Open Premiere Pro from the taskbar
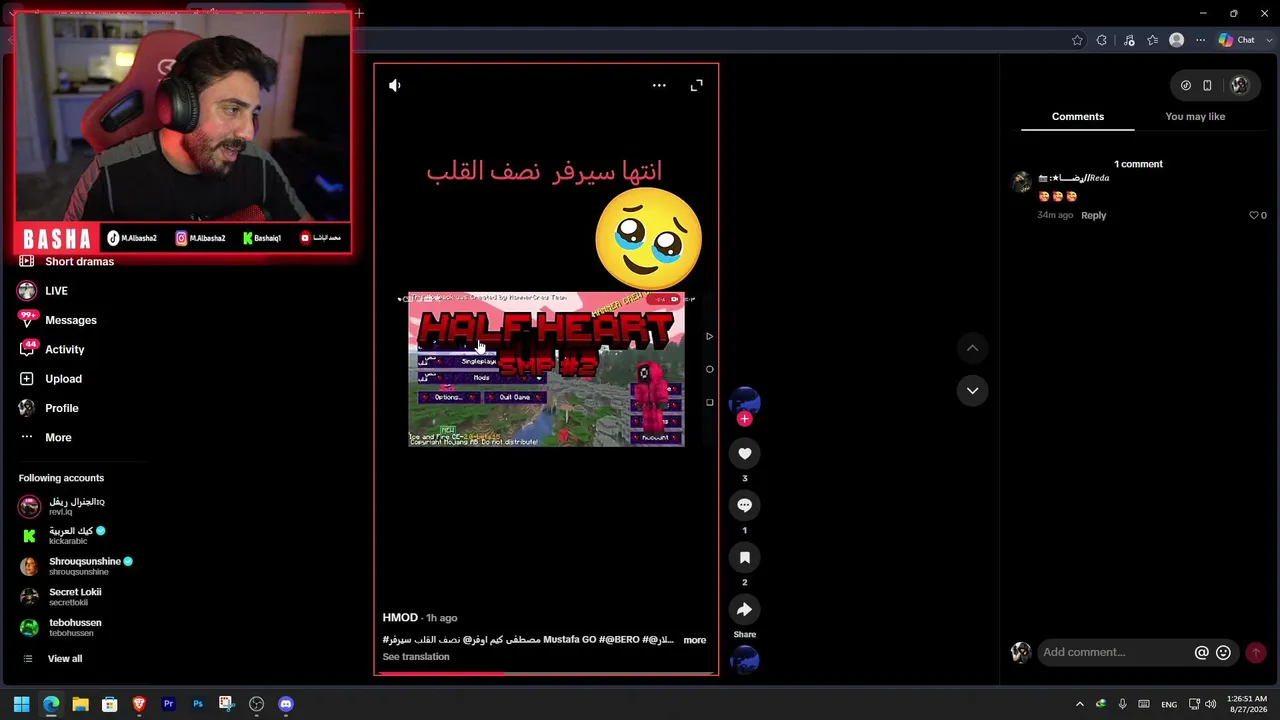 click(x=168, y=704)
